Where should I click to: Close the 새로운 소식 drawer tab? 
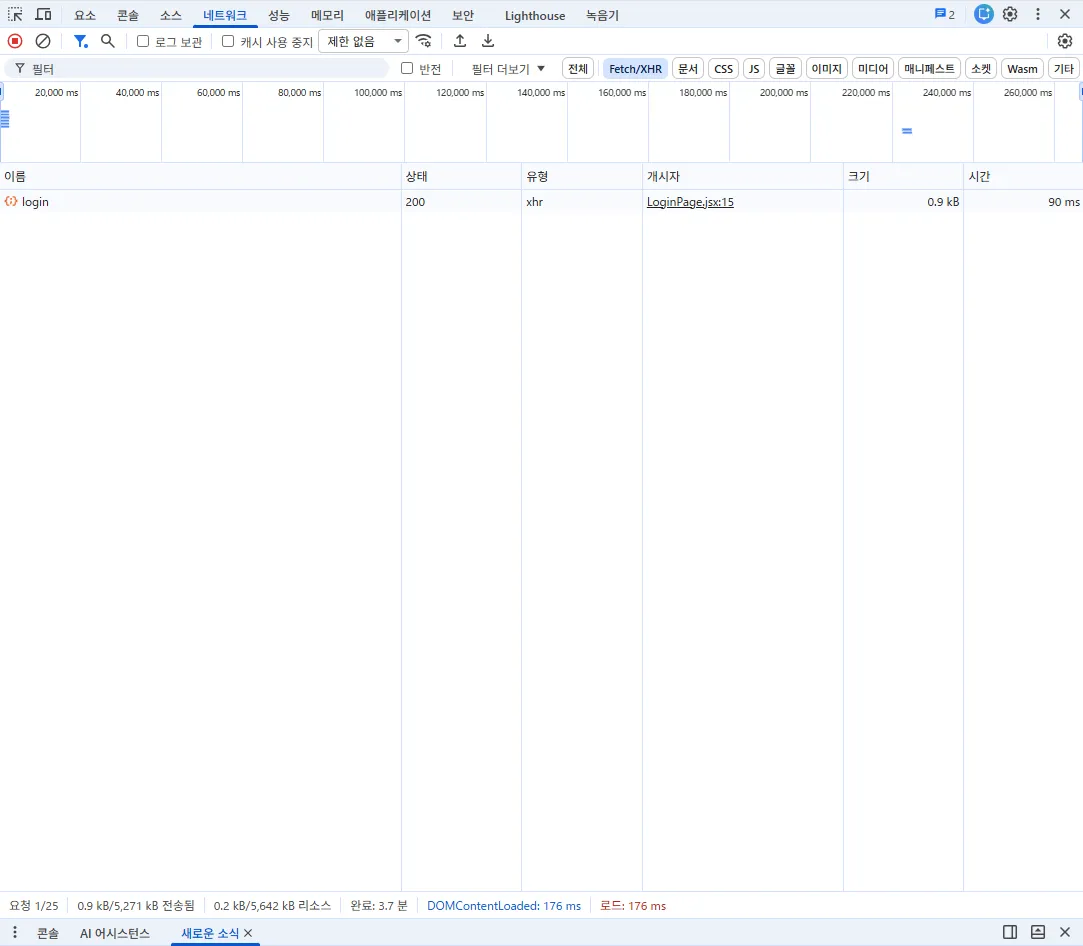click(249, 933)
